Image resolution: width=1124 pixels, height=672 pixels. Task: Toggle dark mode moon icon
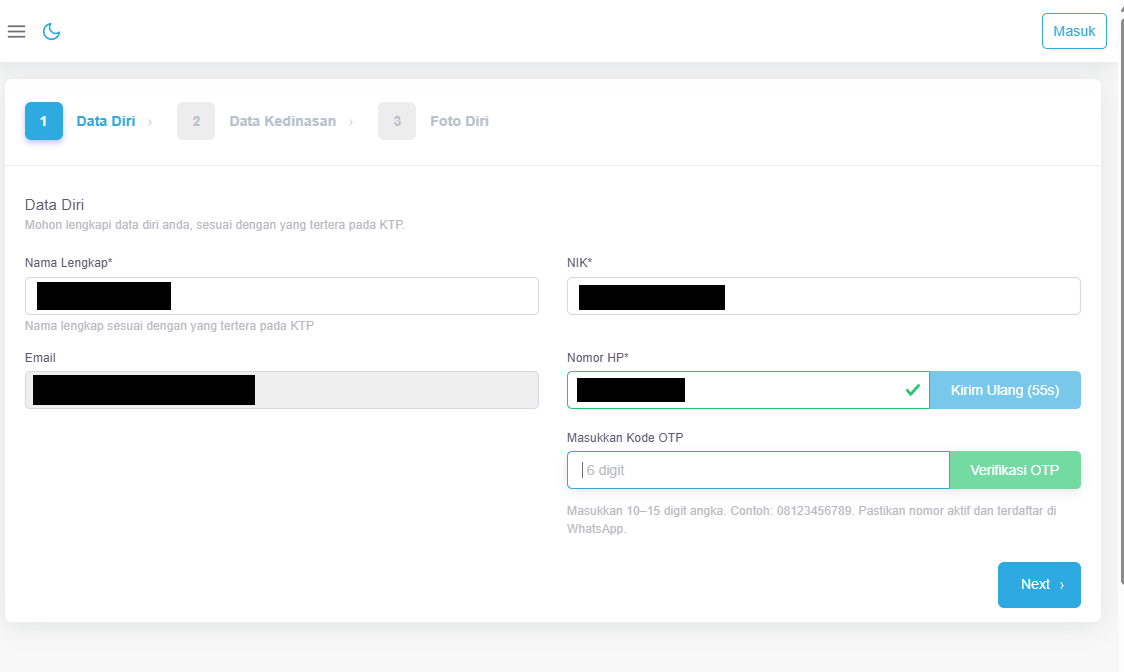coord(52,32)
